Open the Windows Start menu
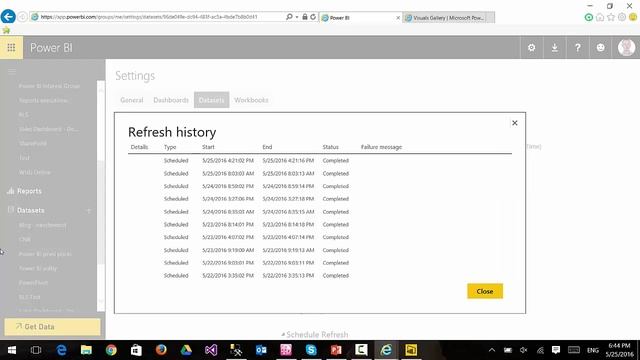 pyautogui.click(x=12, y=350)
